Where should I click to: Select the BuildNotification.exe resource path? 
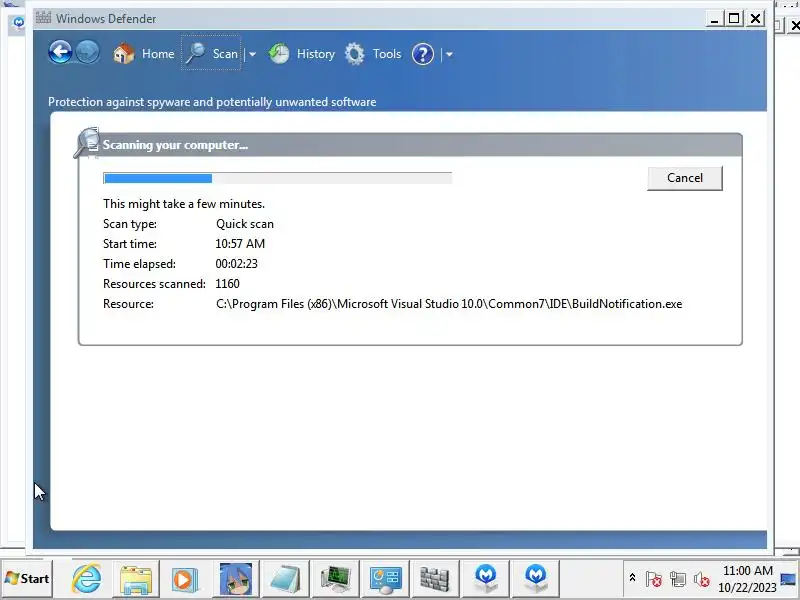(449, 304)
